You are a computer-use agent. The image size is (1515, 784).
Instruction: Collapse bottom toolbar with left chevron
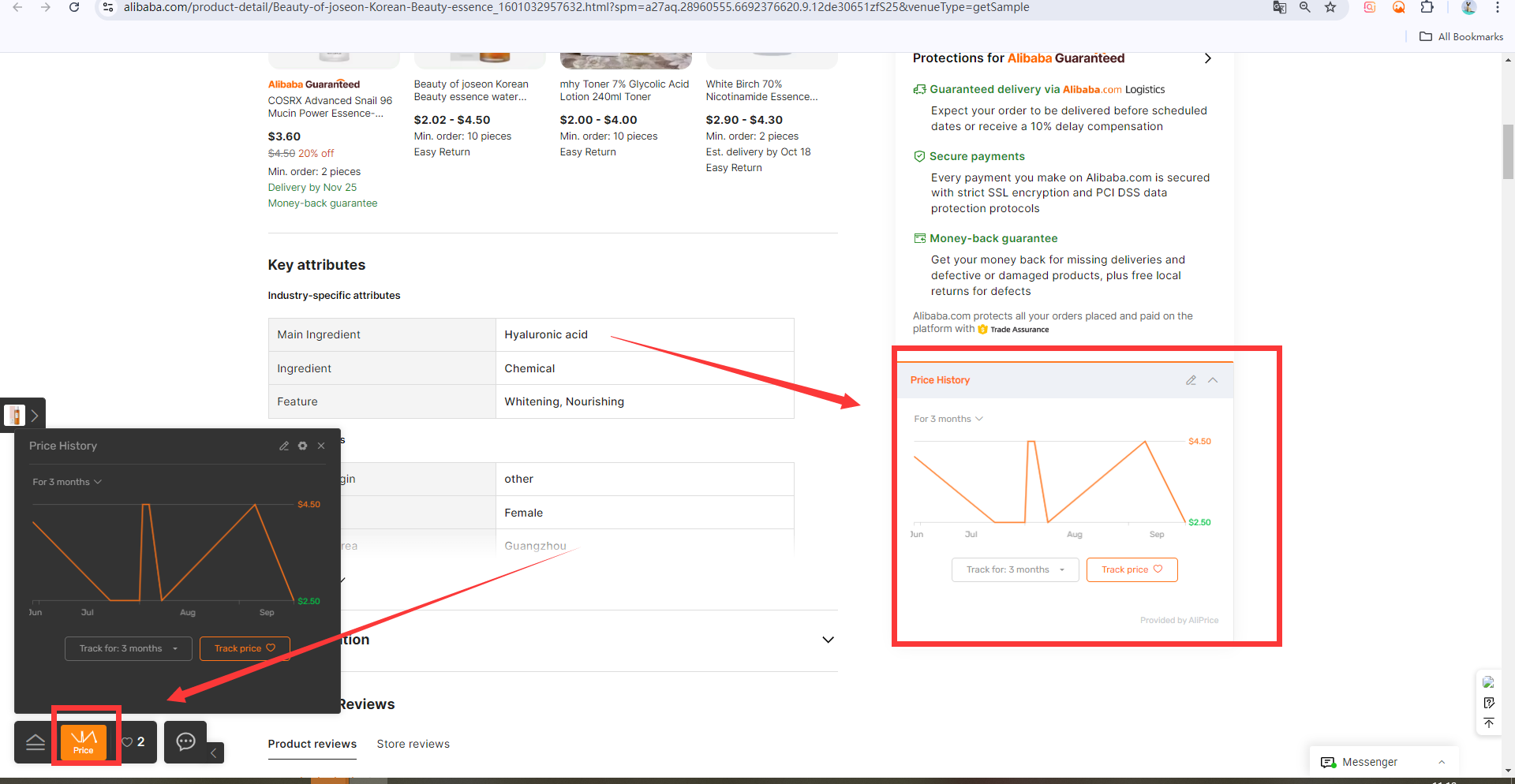coord(214,752)
